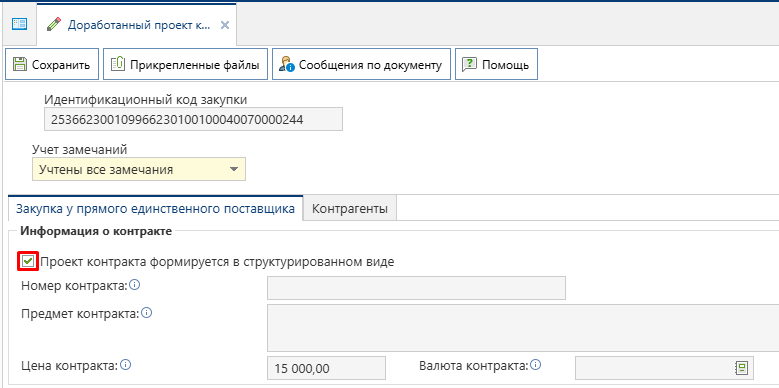Click the paperclip attached files icon
Image resolution: width=779 pixels, height=388 pixels.
point(117,64)
